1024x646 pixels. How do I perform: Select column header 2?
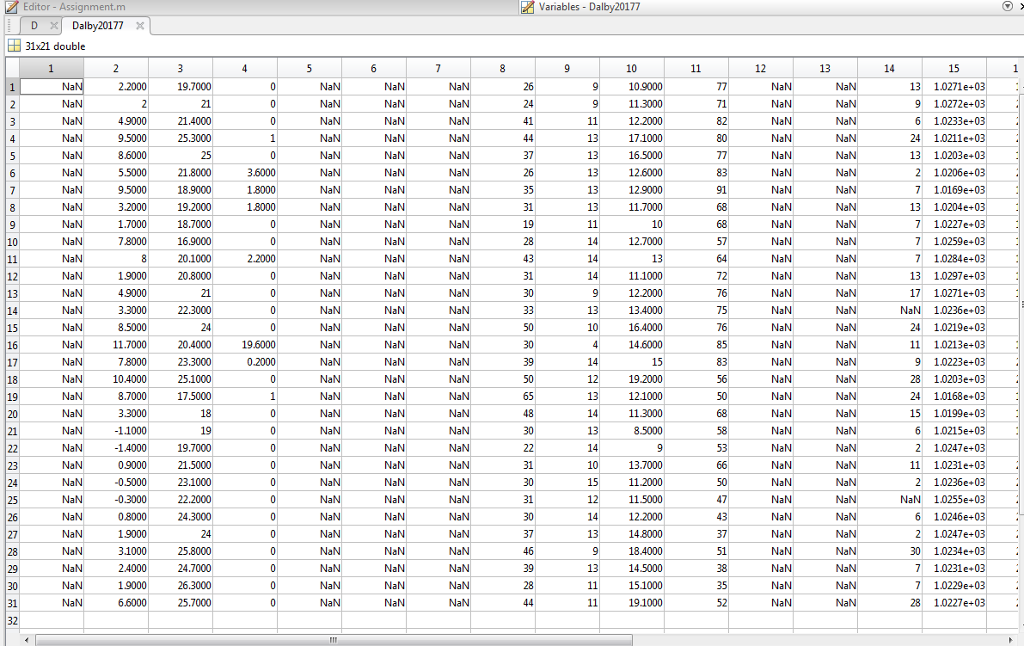click(x=116, y=68)
